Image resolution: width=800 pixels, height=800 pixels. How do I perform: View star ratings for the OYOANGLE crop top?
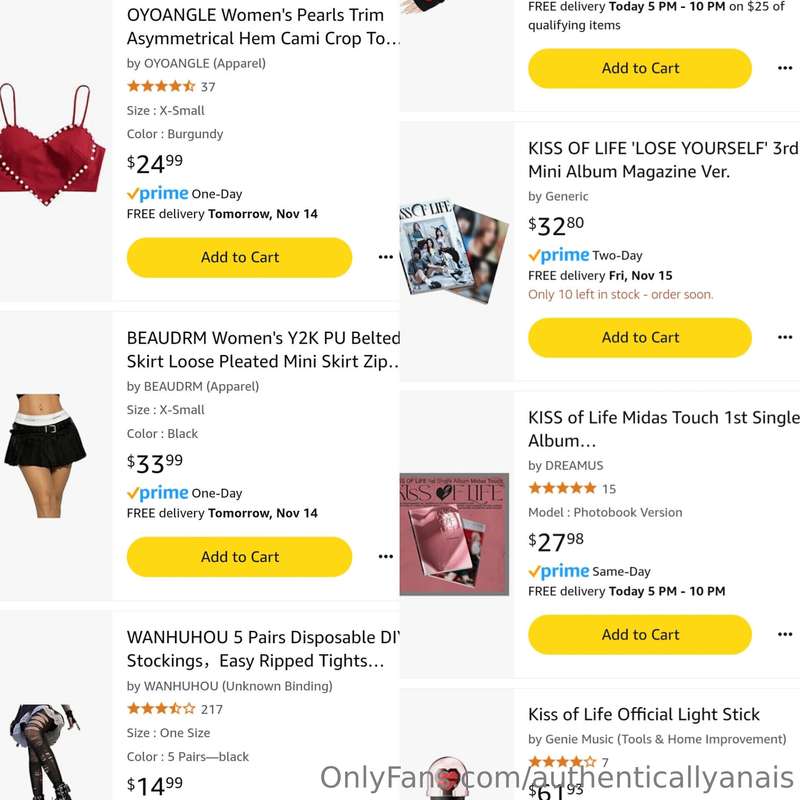(161, 87)
